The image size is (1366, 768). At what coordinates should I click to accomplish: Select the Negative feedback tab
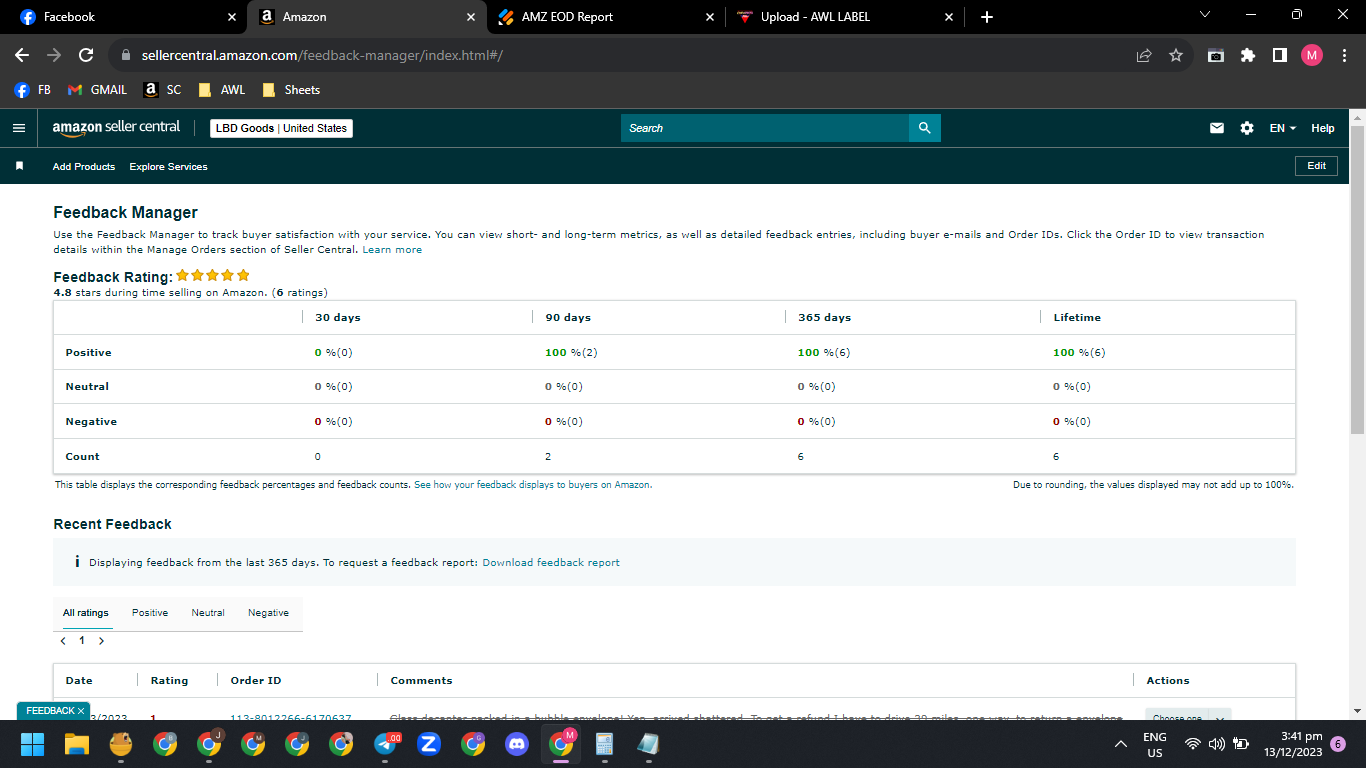[x=268, y=612]
